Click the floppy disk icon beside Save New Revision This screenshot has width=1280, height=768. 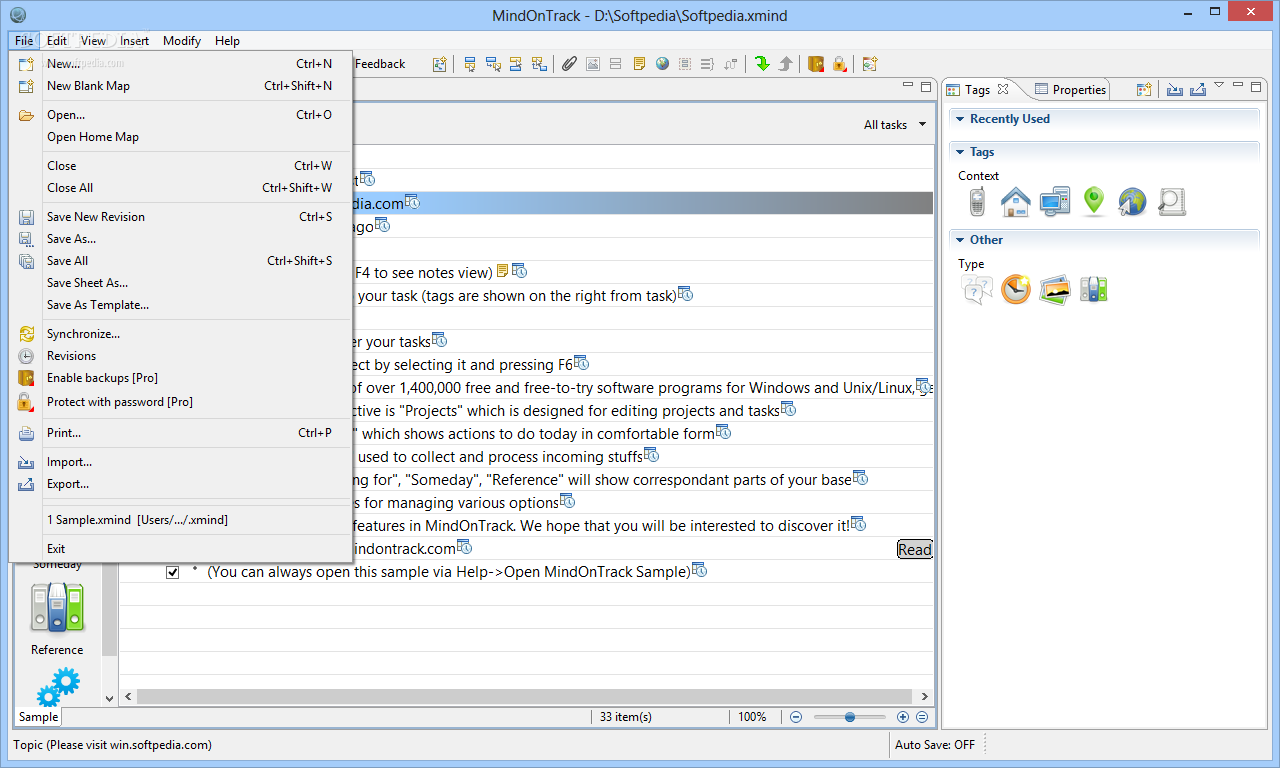tap(27, 217)
